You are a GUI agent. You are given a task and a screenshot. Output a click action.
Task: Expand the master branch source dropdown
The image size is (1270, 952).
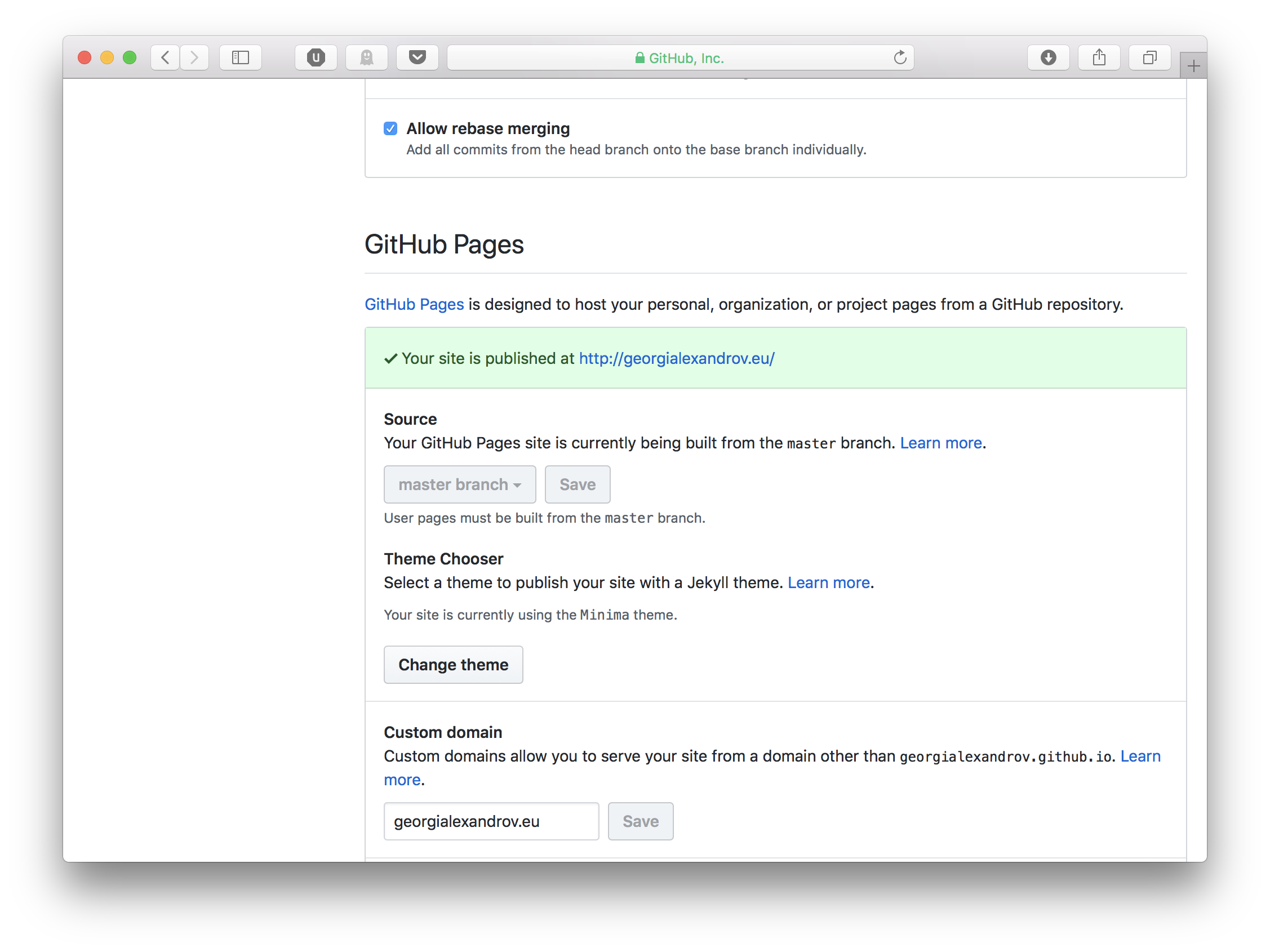tap(459, 484)
